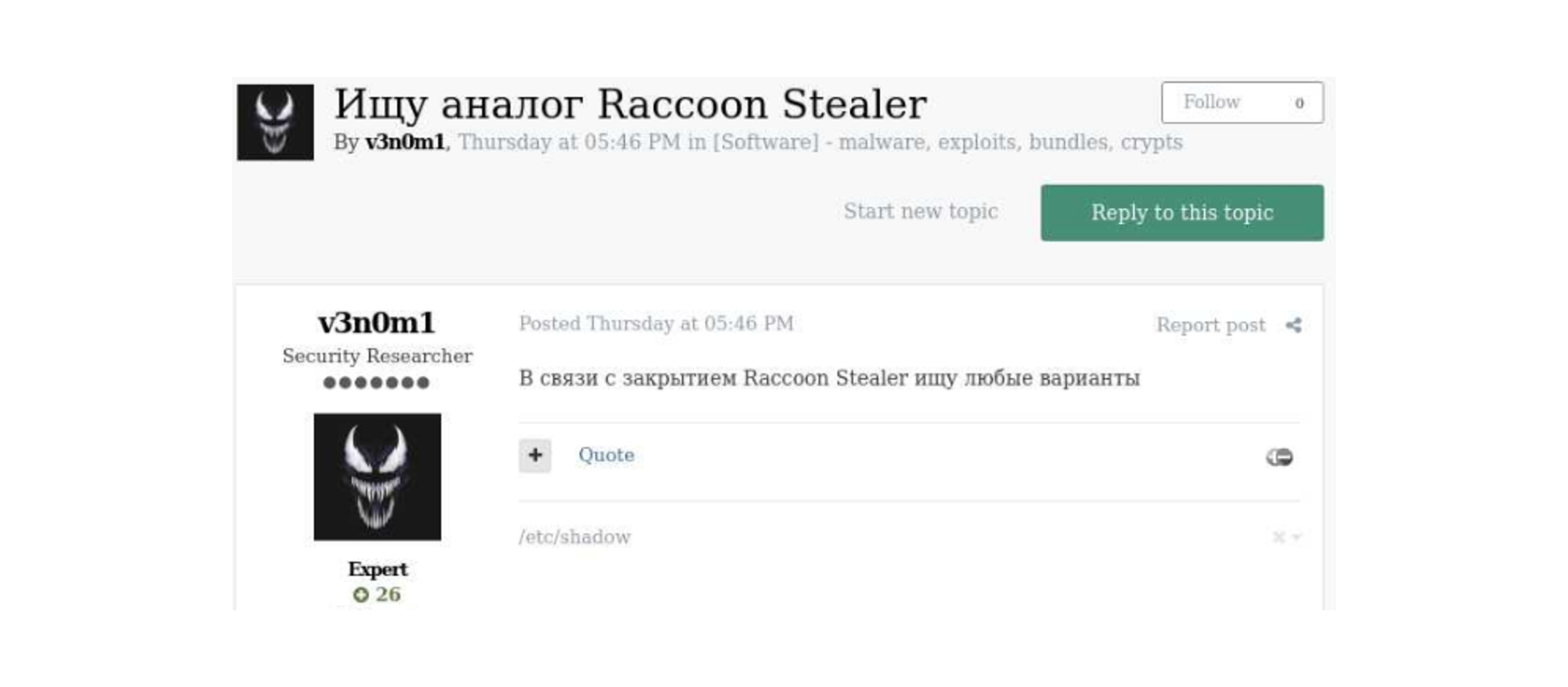Click the rank pip dots under Security Researcher

(x=376, y=382)
